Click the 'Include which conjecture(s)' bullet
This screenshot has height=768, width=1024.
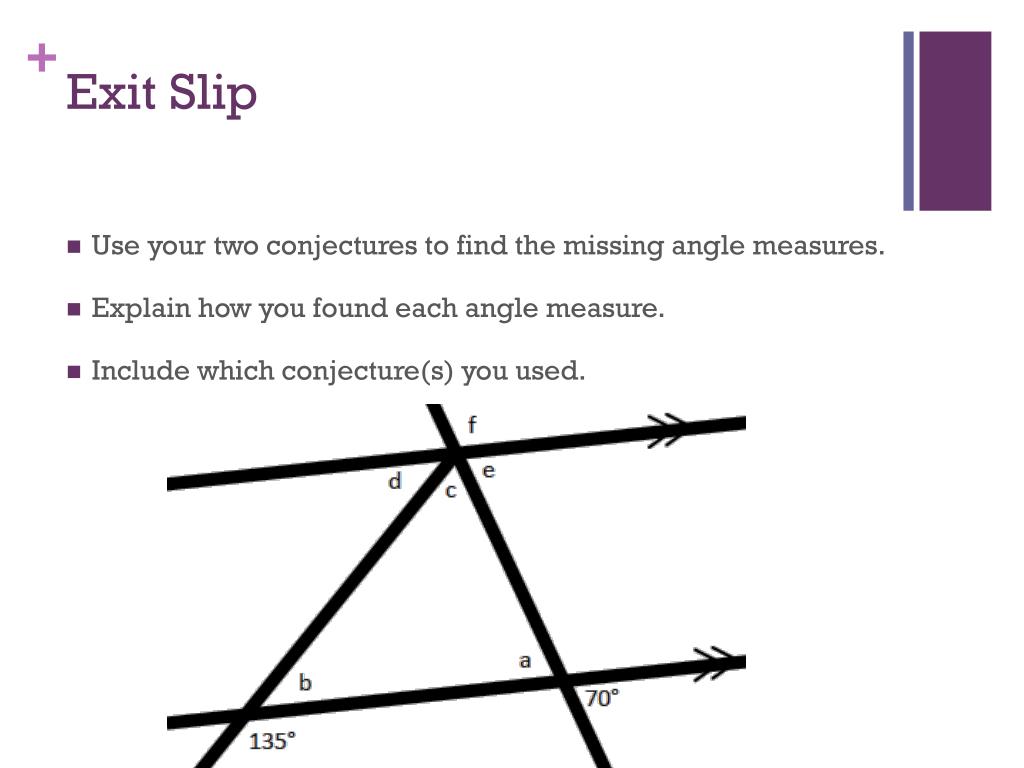[x=338, y=371]
